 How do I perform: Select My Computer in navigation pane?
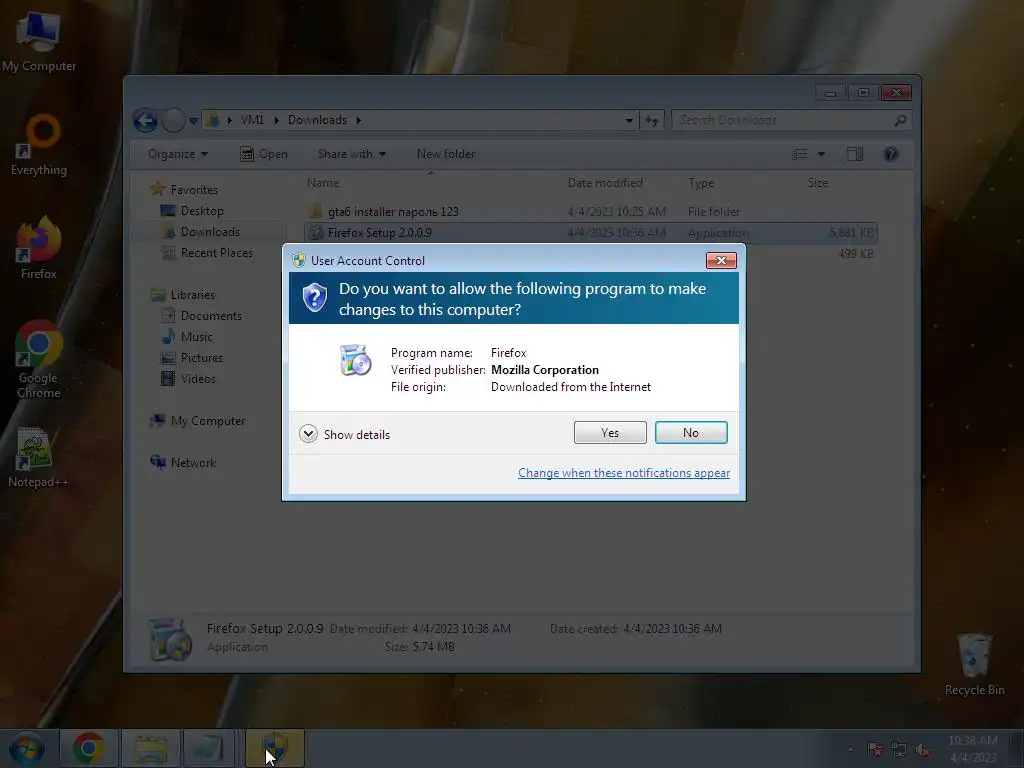point(208,421)
